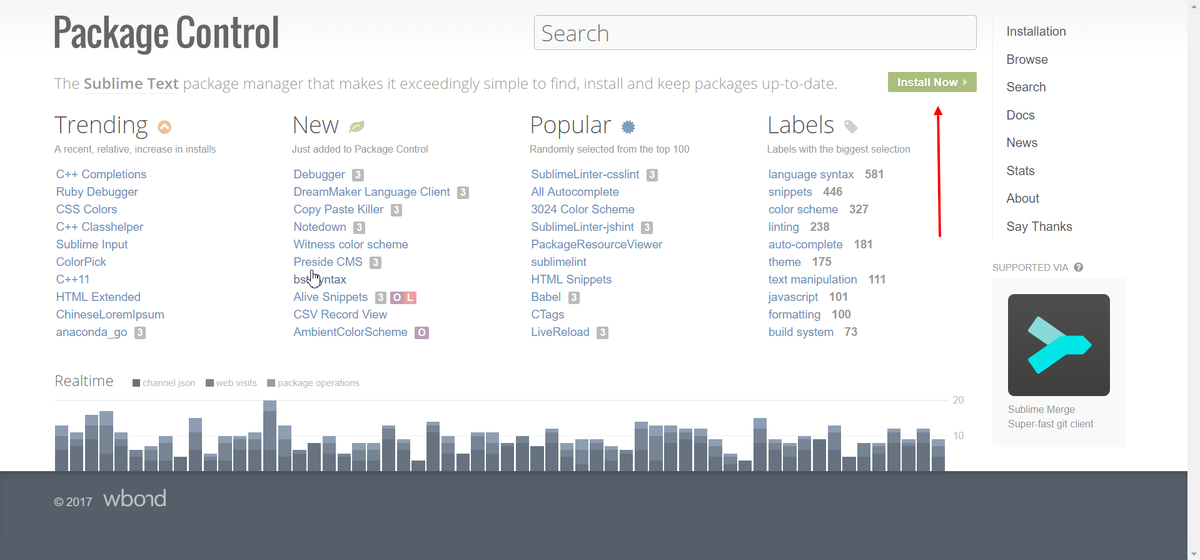The width and height of the screenshot is (1200, 560).
Task: Click the 3 badge next to Babel
Action: pos(574,298)
